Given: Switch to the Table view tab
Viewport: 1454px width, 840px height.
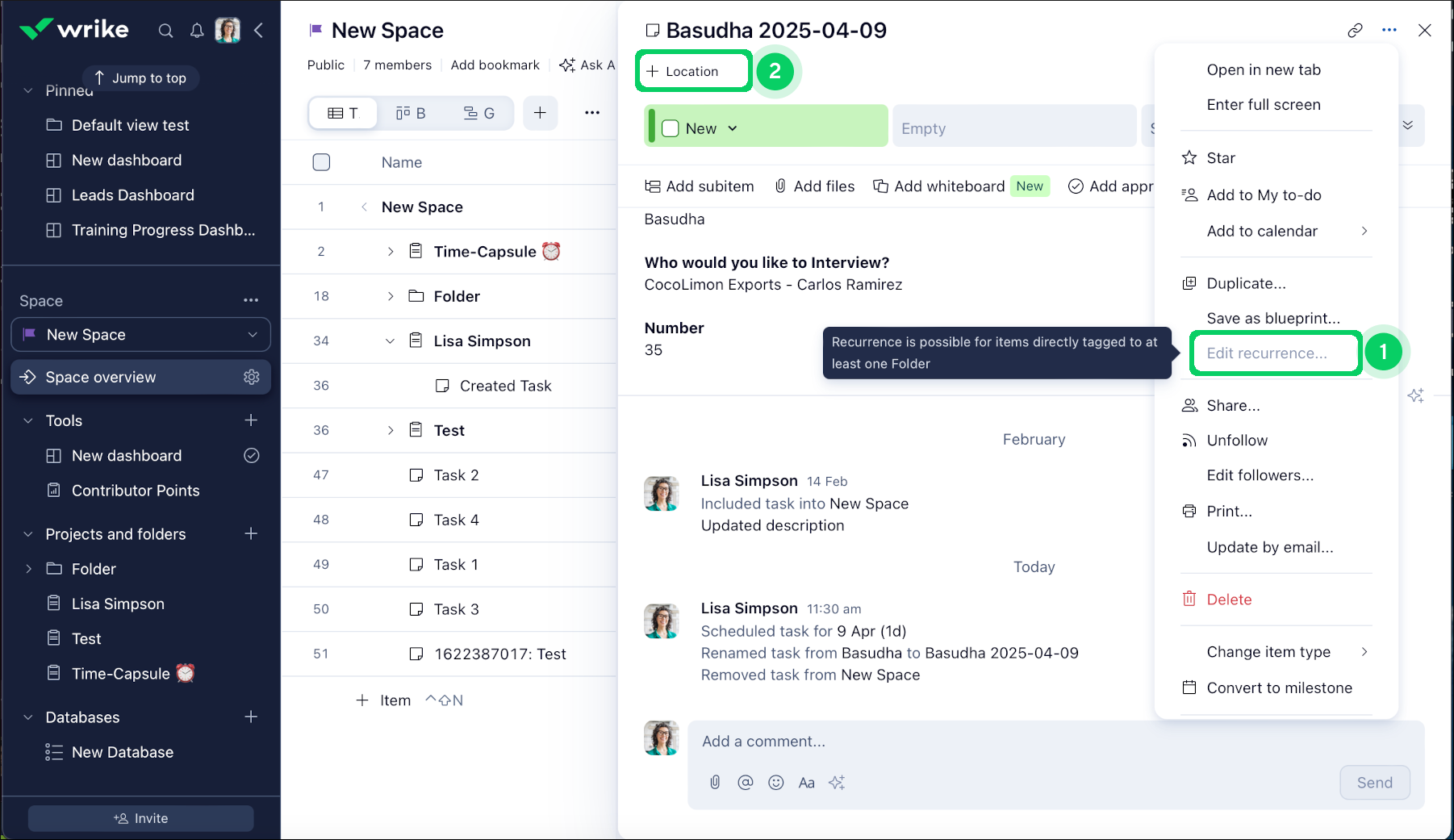Looking at the screenshot, I should [x=343, y=113].
